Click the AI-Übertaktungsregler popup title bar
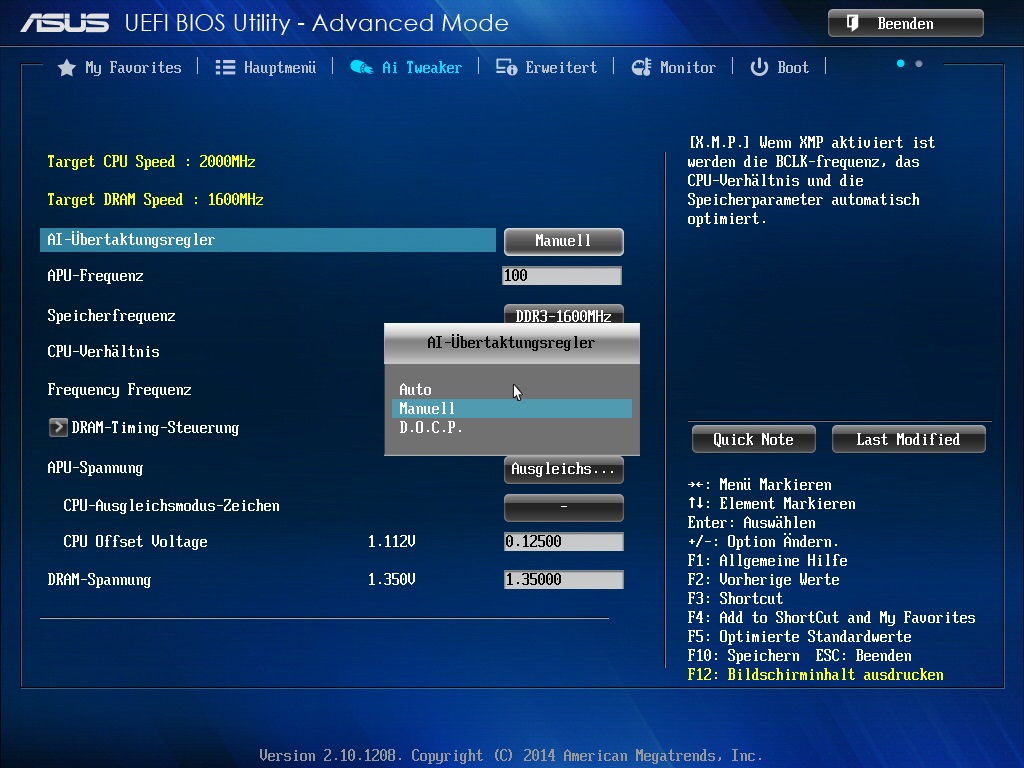 511,344
